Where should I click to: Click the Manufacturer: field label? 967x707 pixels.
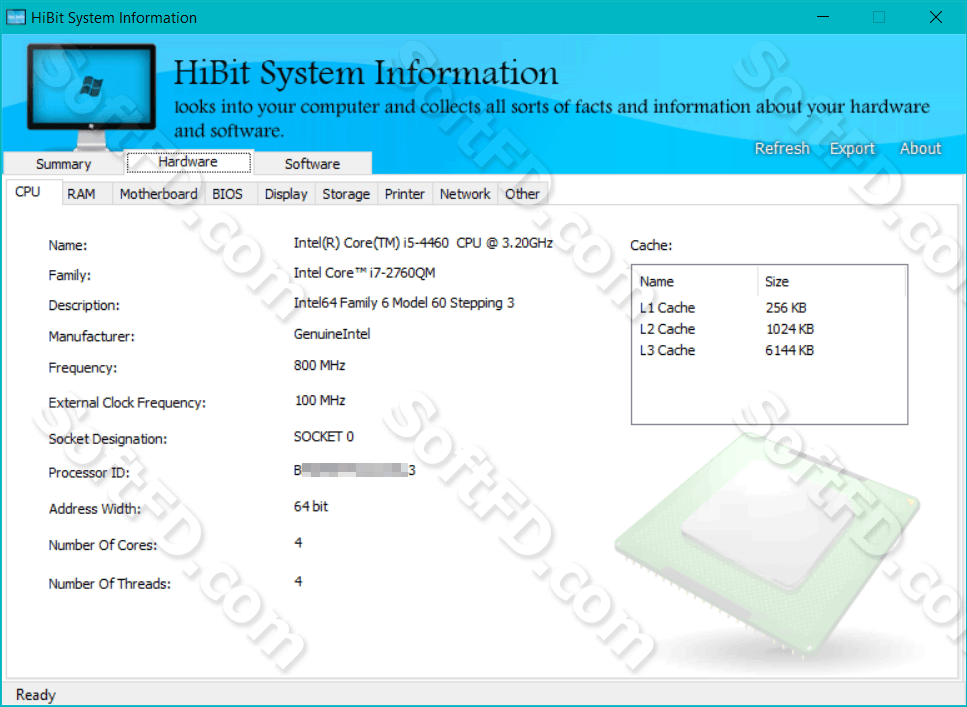point(91,337)
